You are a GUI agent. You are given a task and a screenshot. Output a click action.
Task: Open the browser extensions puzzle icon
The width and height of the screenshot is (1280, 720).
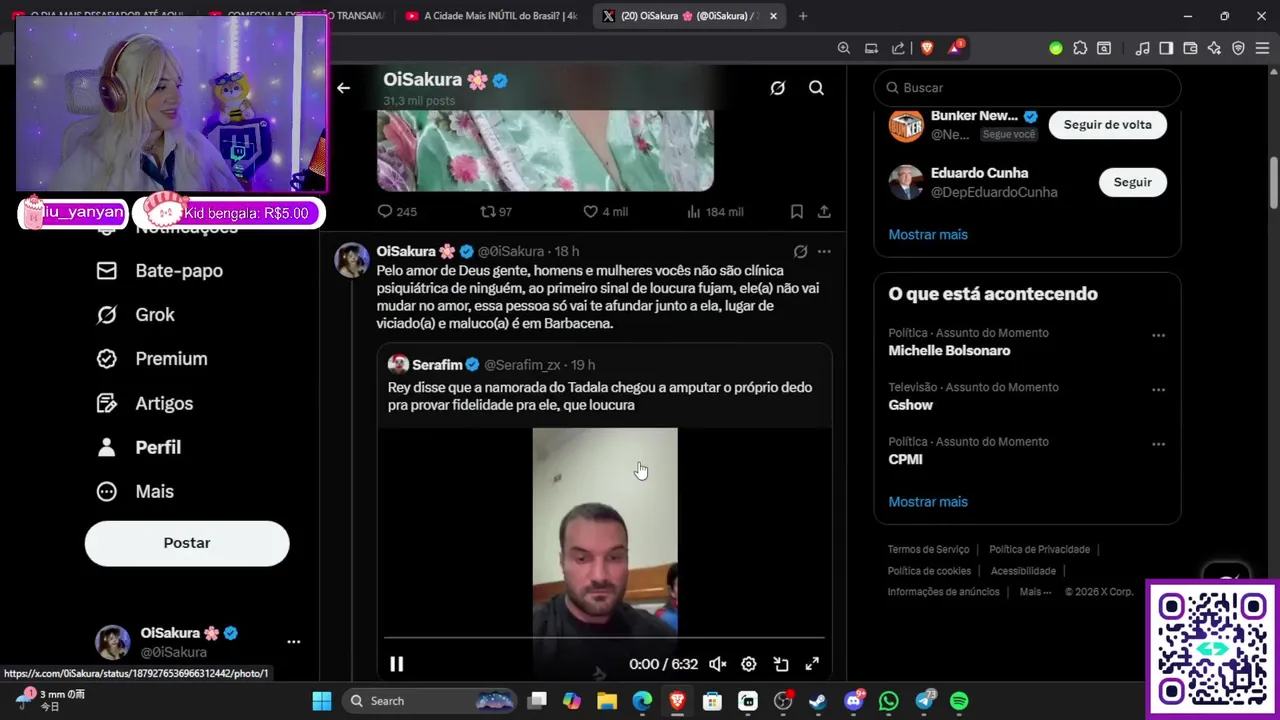[1080, 48]
